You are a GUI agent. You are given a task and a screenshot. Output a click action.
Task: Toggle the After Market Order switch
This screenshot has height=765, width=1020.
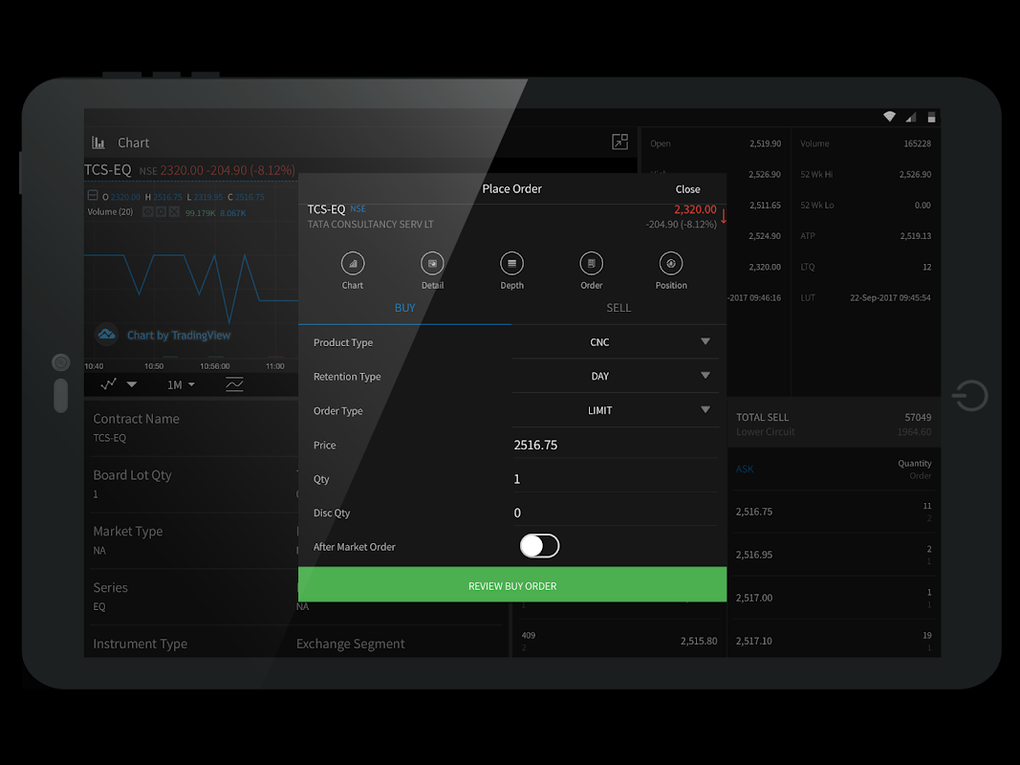coord(539,546)
